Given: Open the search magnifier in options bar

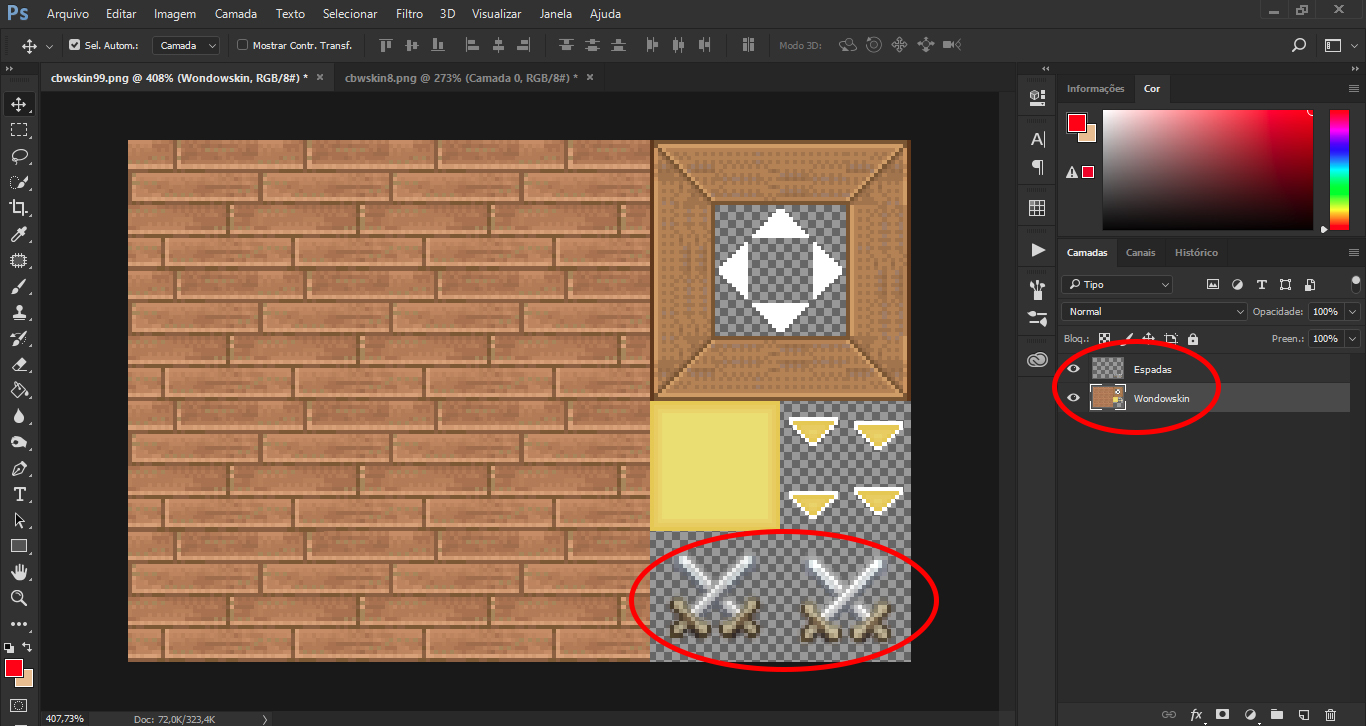Looking at the screenshot, I should pyautogui.click(x=1299, y=45).
